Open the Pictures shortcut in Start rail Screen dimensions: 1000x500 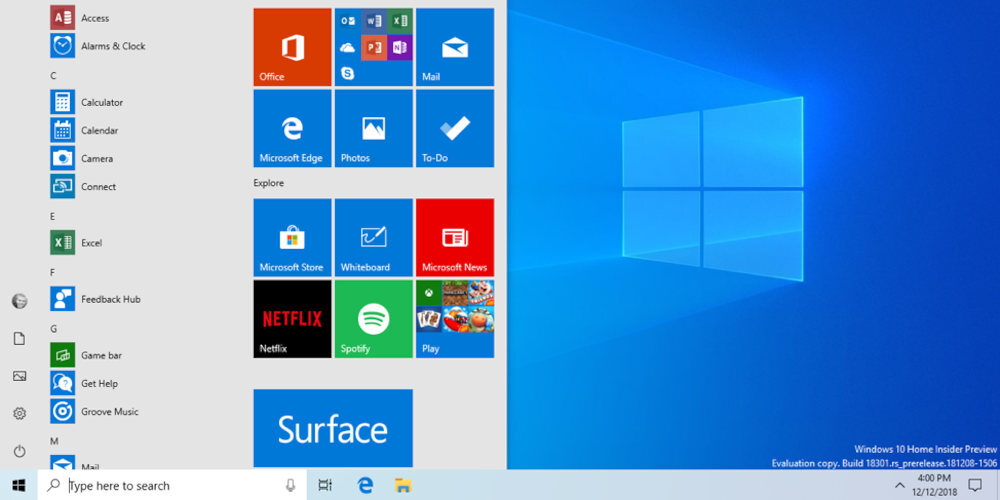coord(20,376)
